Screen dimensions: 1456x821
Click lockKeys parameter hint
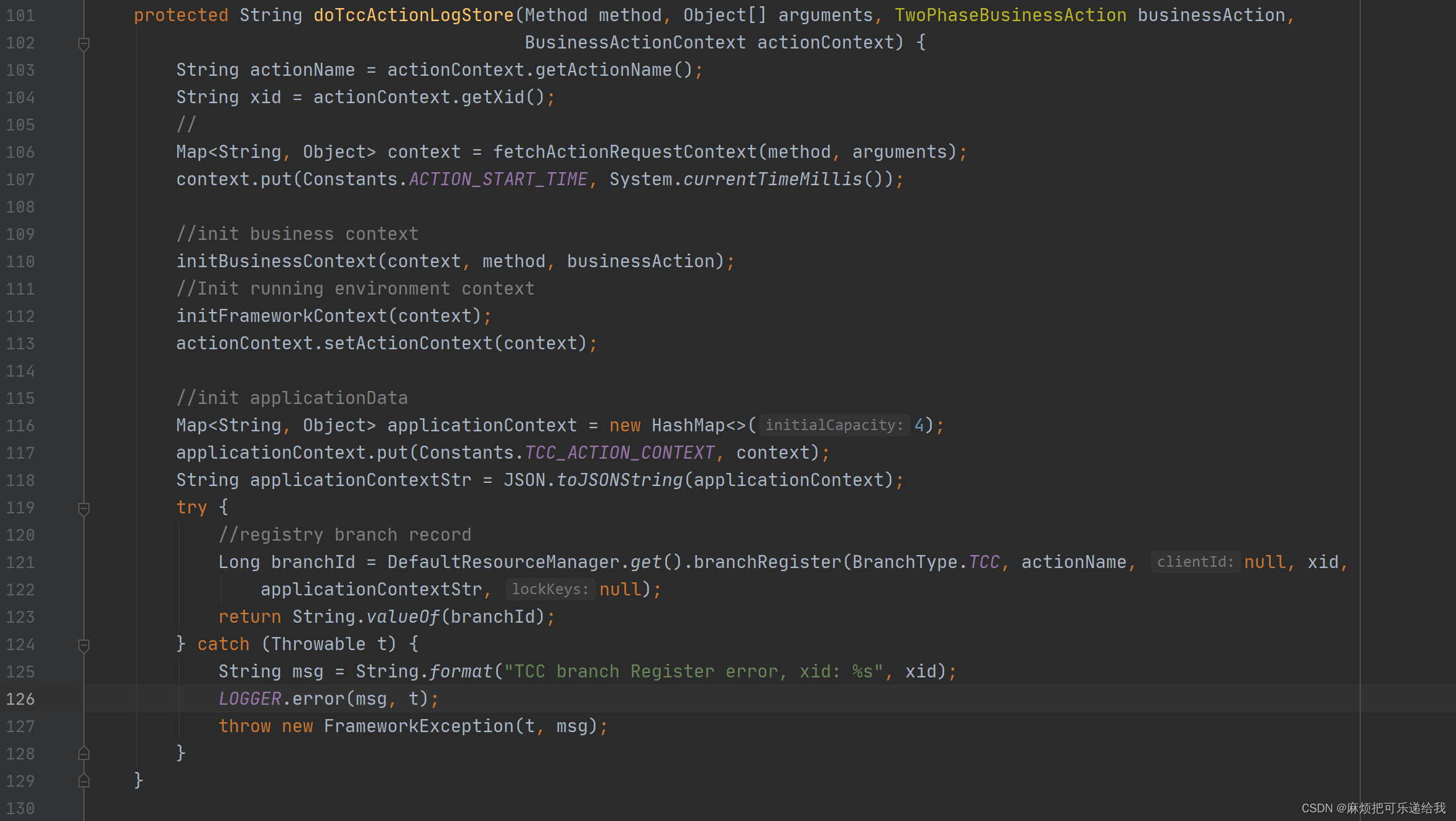pyautogui.click(x=550, y=590)
